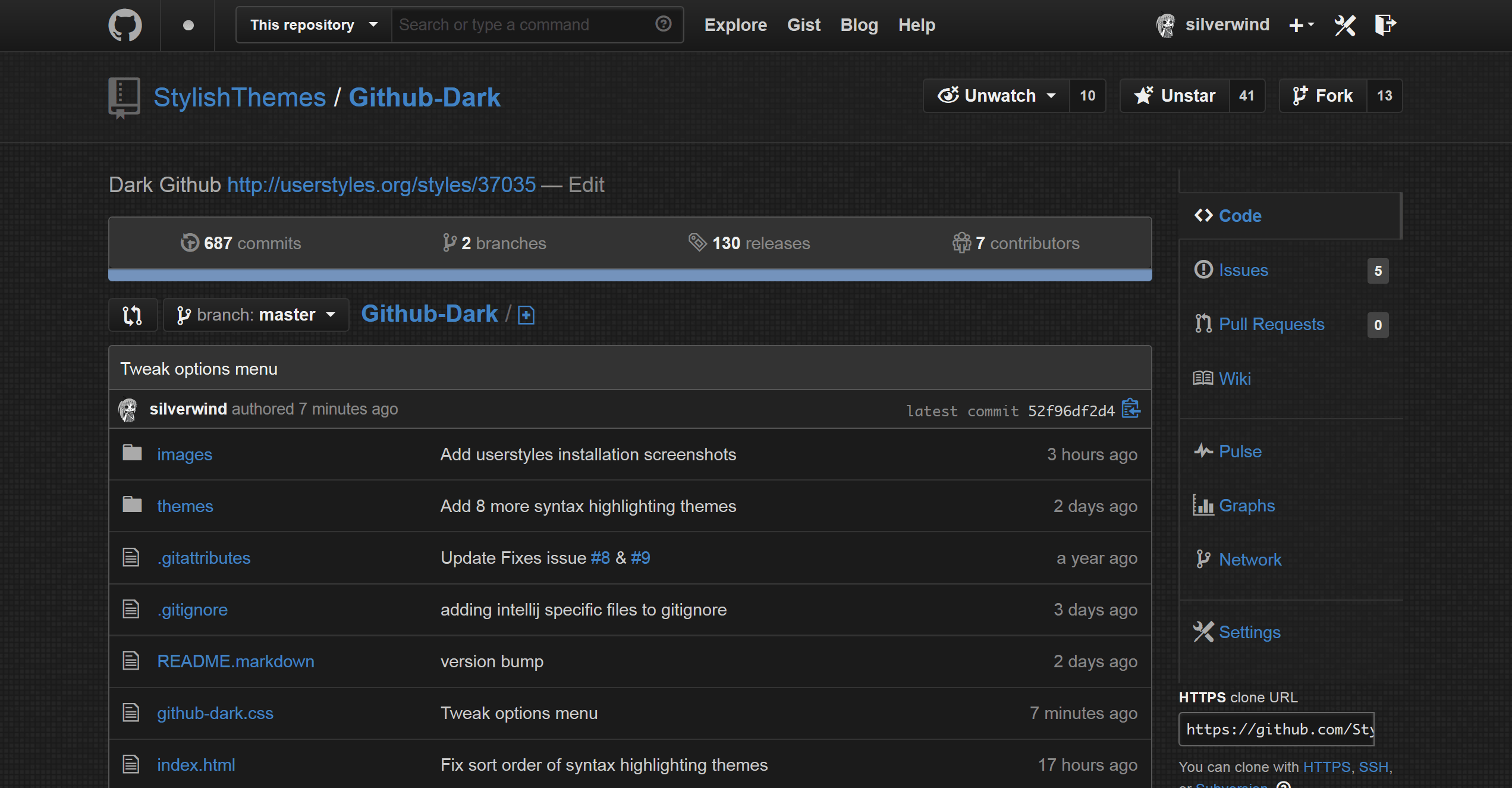Open the watchers count 10
Viewport: 1512px width, 788px height.
coord(1087,96)
